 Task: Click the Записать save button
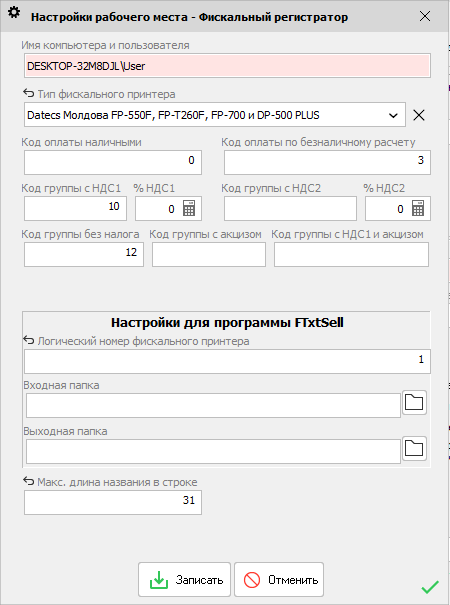pos(184,580)
